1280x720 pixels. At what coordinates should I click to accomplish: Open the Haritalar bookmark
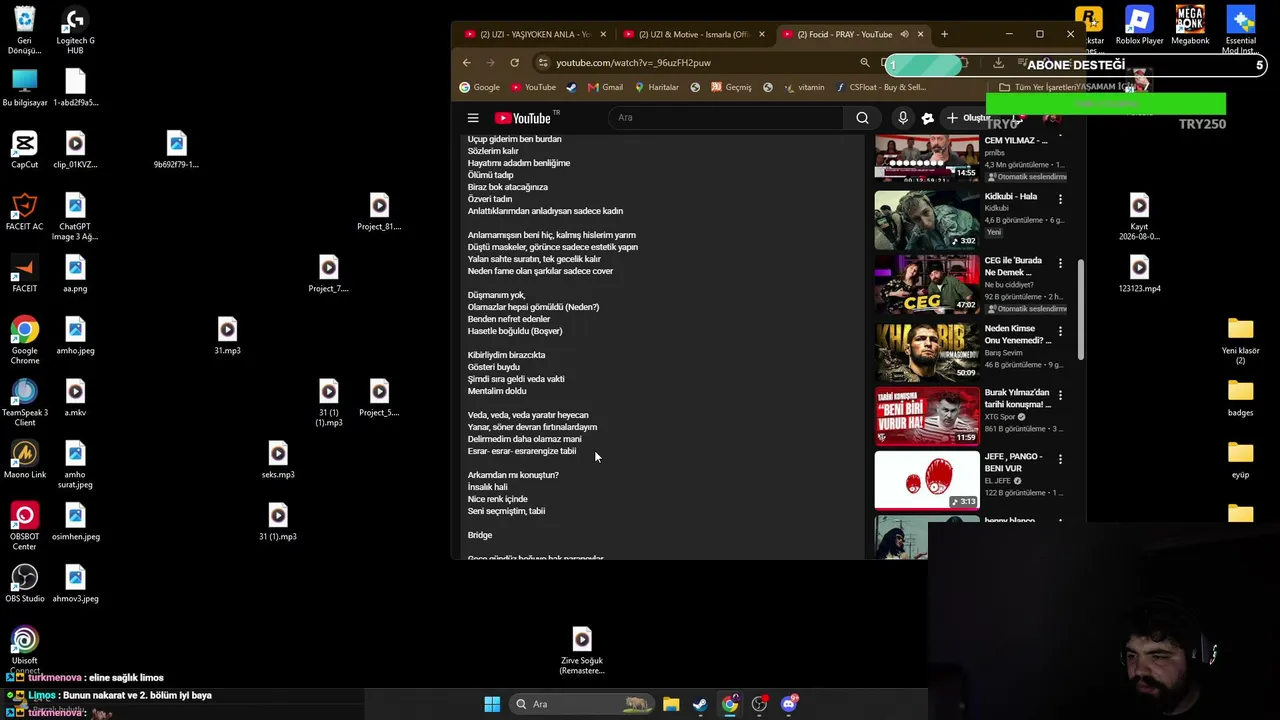pyautogui.click(x=656, y=87)
